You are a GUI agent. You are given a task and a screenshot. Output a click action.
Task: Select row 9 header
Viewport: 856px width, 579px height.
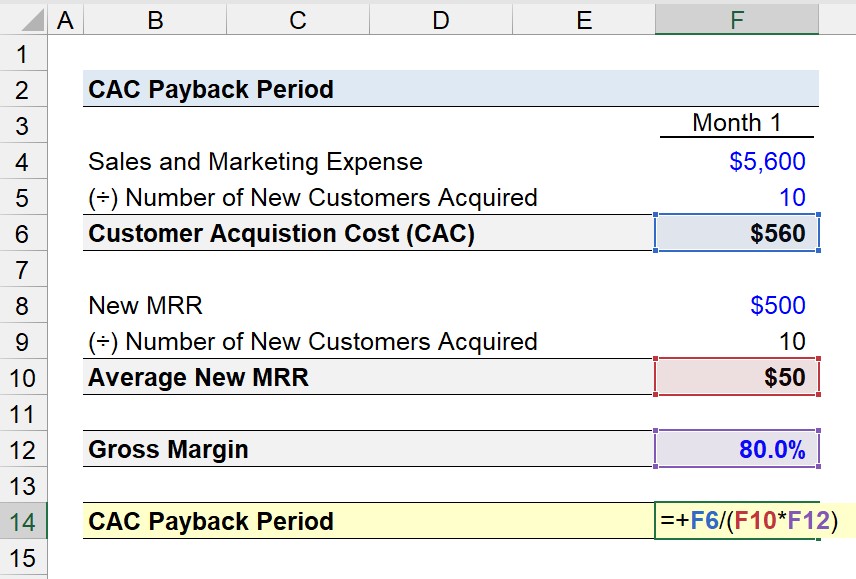click(23, 342)
